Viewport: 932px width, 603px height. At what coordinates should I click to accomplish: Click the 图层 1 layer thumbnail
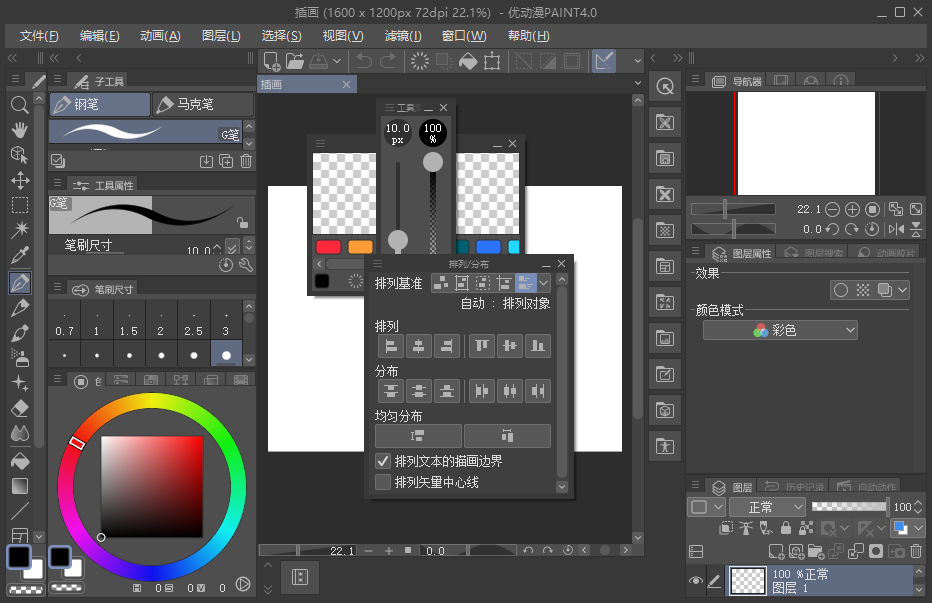point(746,581)
